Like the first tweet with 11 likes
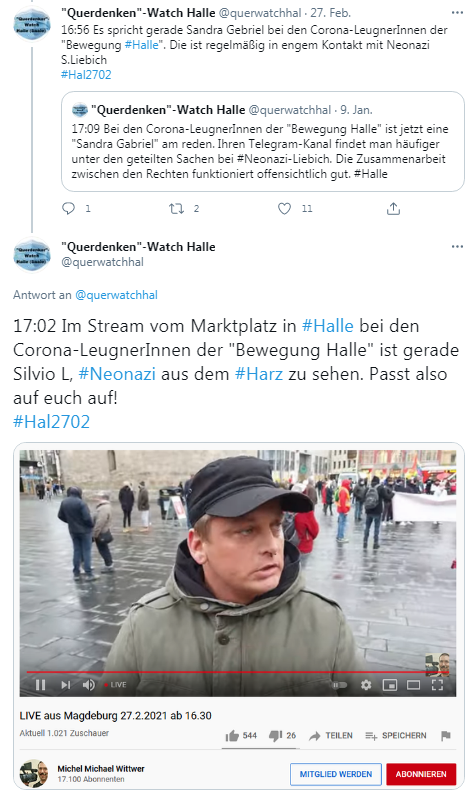Image resolution: width=474 pixels, height=800 pixels. 284,208
